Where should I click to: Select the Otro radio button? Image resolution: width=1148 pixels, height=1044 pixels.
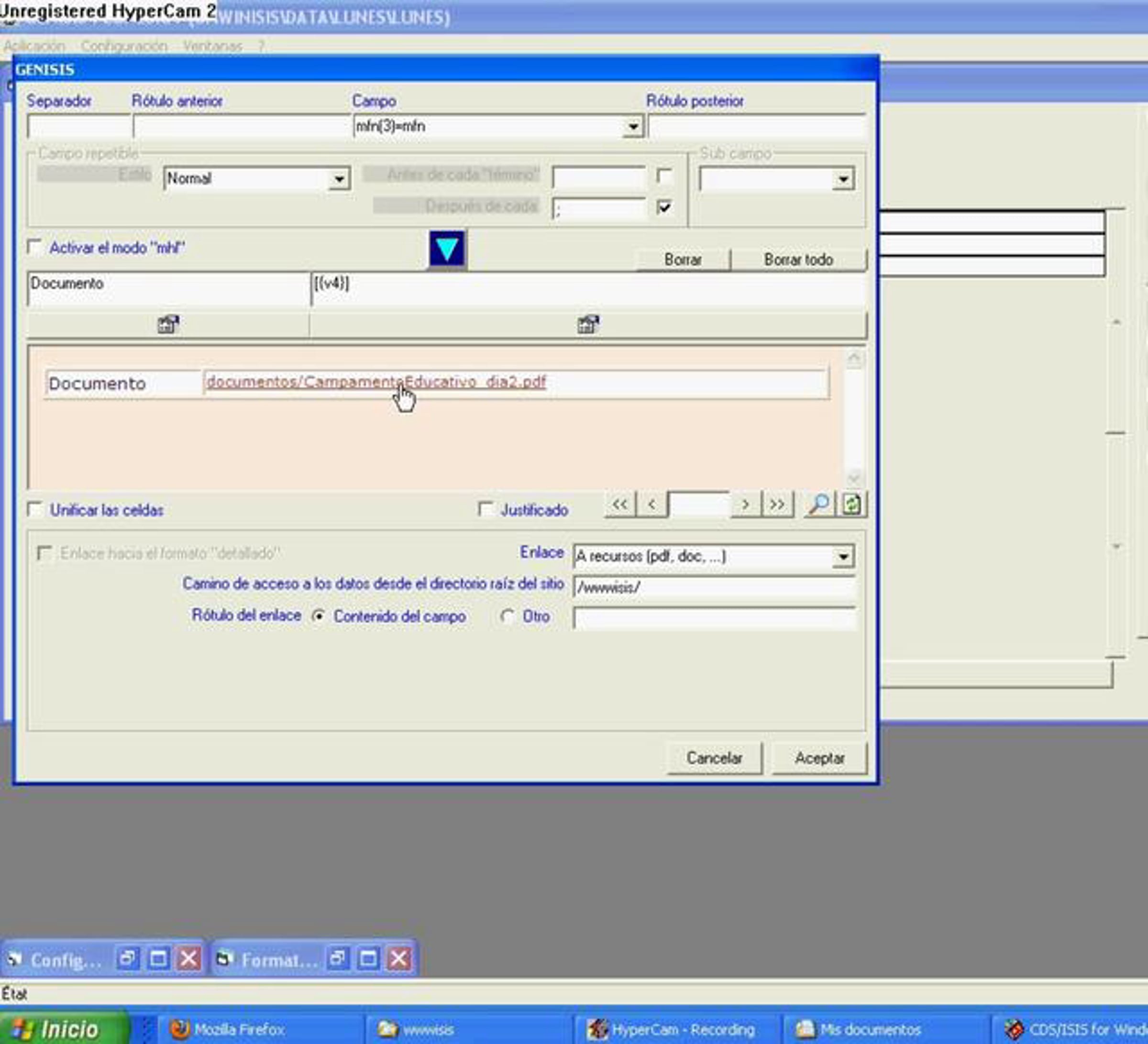point(507,616)
